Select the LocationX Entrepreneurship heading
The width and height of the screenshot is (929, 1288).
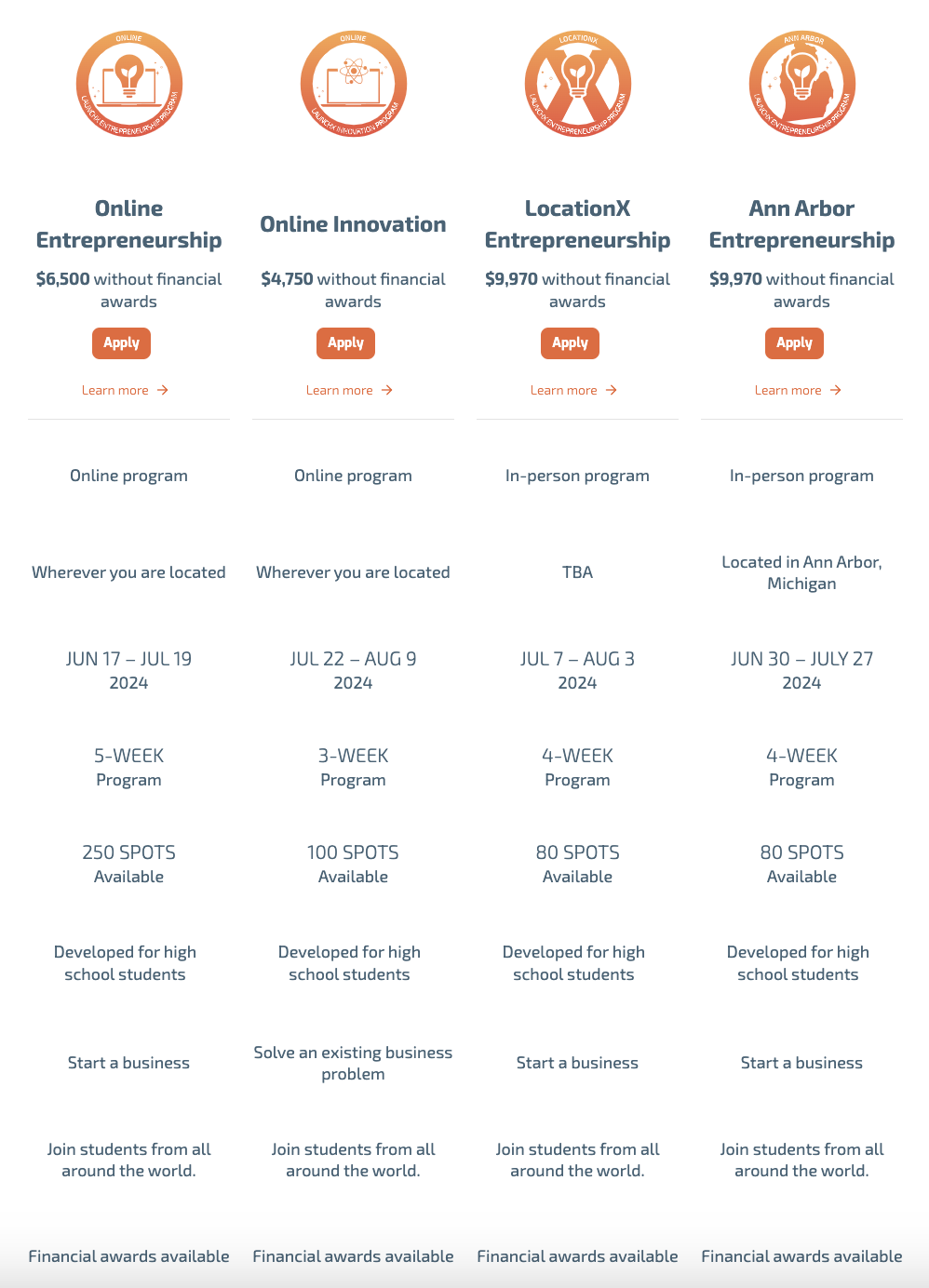click(577, 224)
